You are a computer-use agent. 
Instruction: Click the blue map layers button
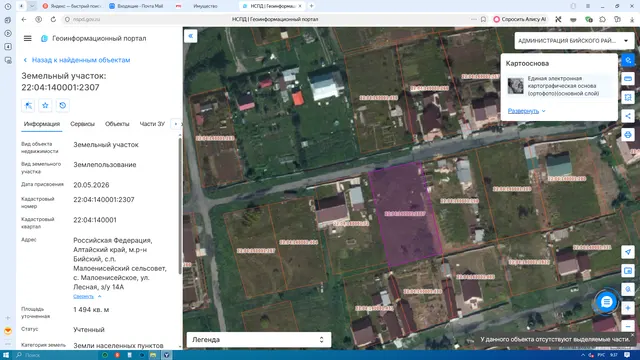628,60
